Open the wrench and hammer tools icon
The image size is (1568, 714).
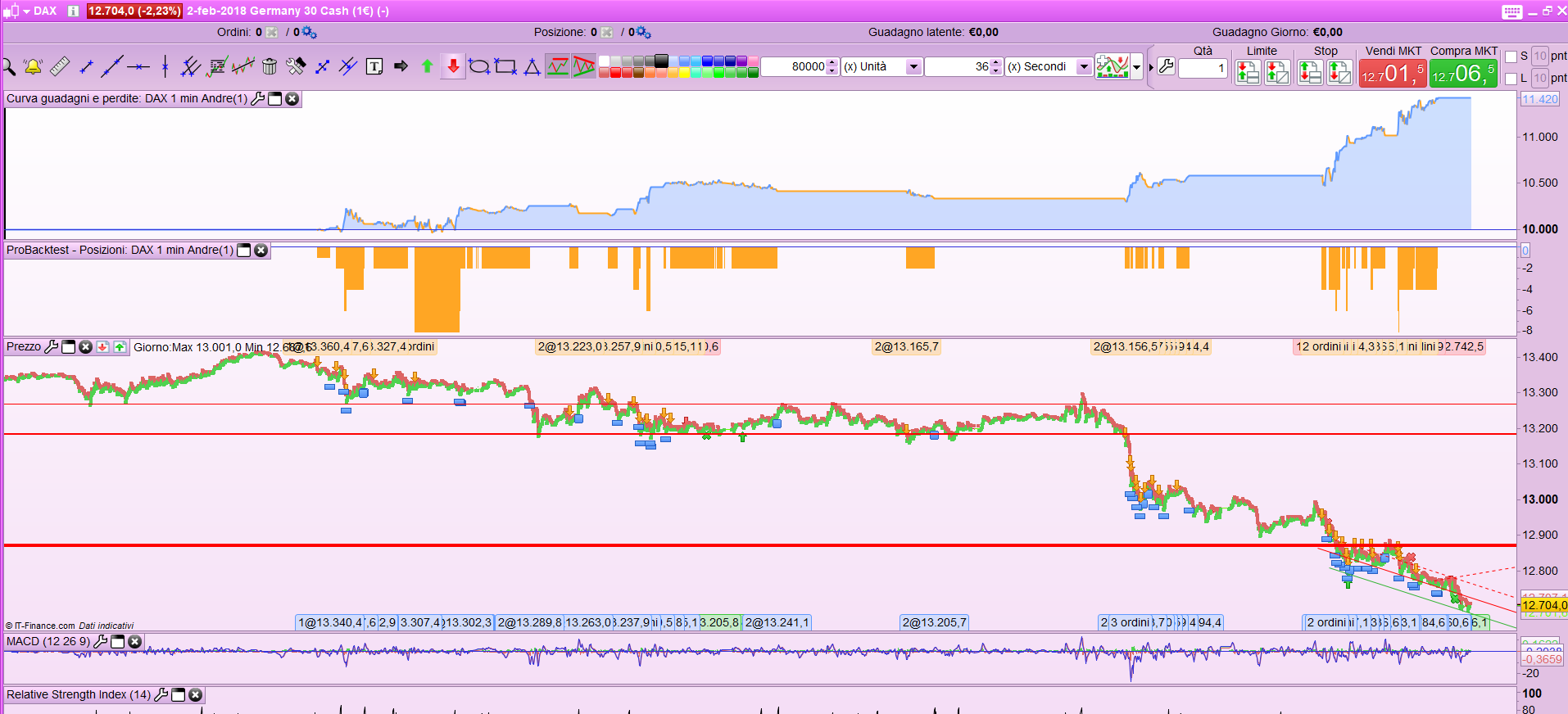click(x=296, y=67)
